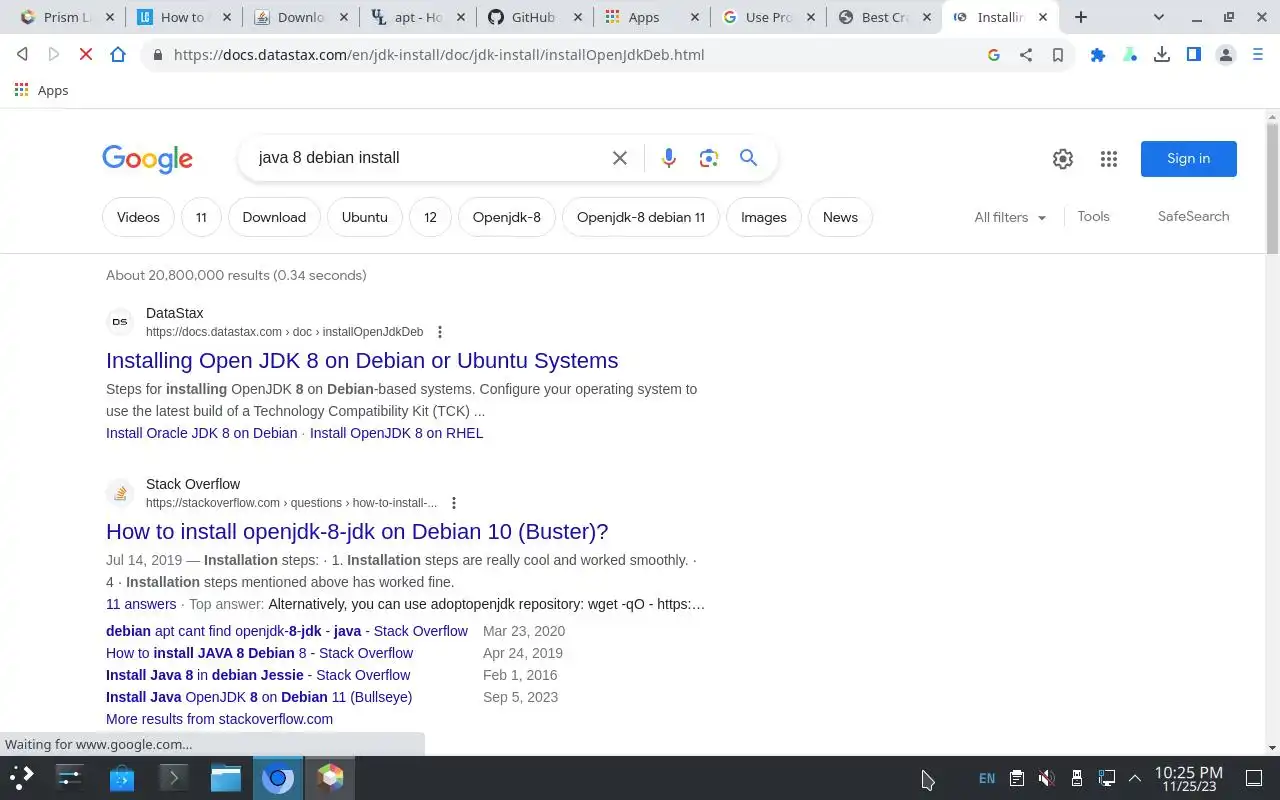The width and height of the screenshot is (1280, 800).
Task: Open Google quick settings gear
Action: coord(1063,159)
